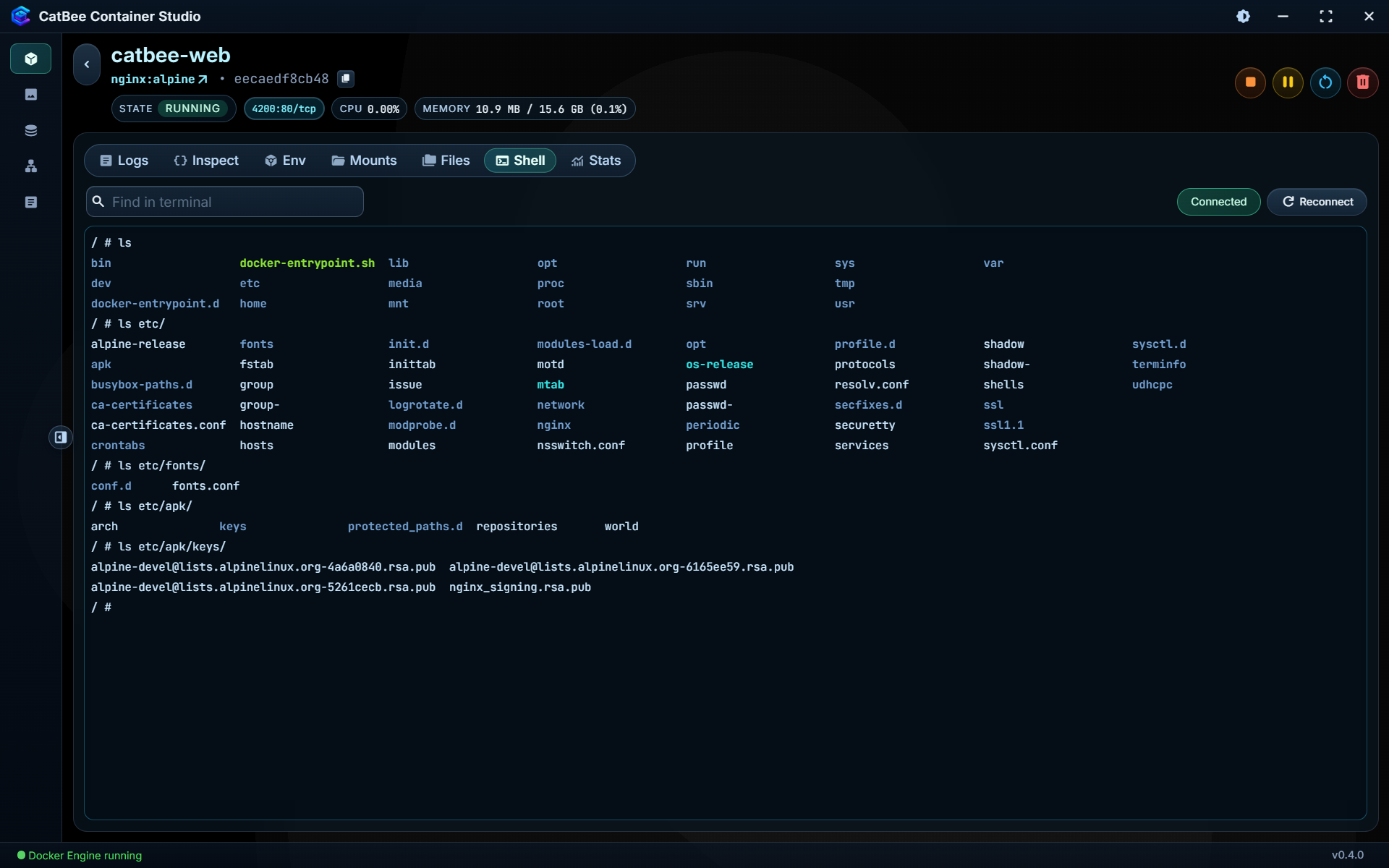This screenshot has height=868, width=1389.
Task: Delete the catbee-web container
Action: coord(1363,82)
